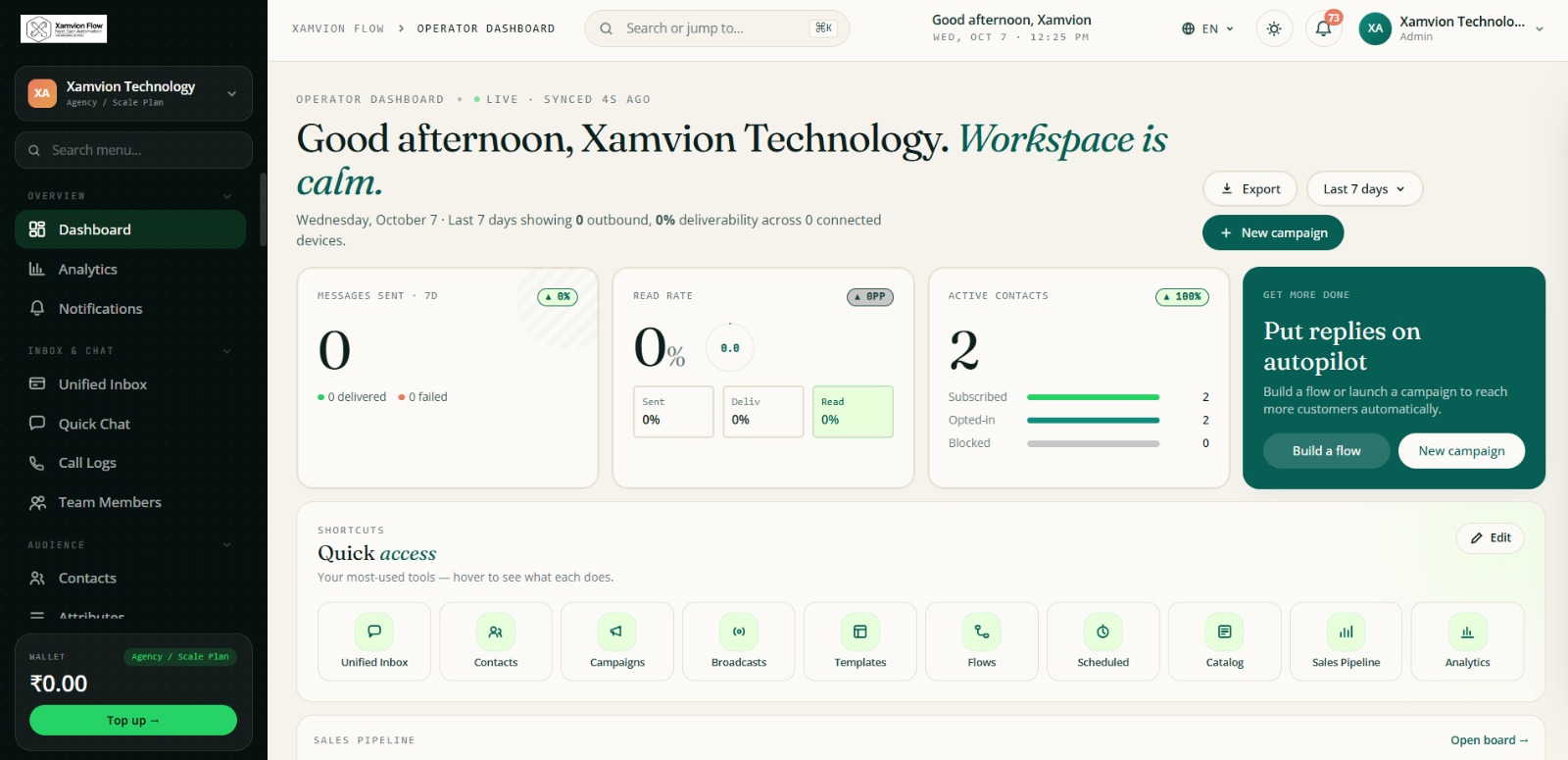The width and height of the screenshot is (1568, 760).
Task: Open Call Logs in the sidebar
Action: click(x=130, y=463)
